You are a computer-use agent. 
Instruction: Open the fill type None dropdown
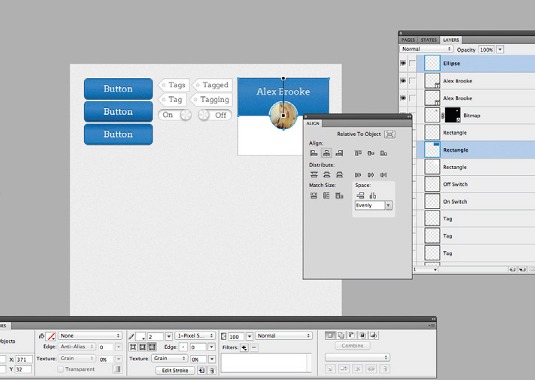[90, 336]
